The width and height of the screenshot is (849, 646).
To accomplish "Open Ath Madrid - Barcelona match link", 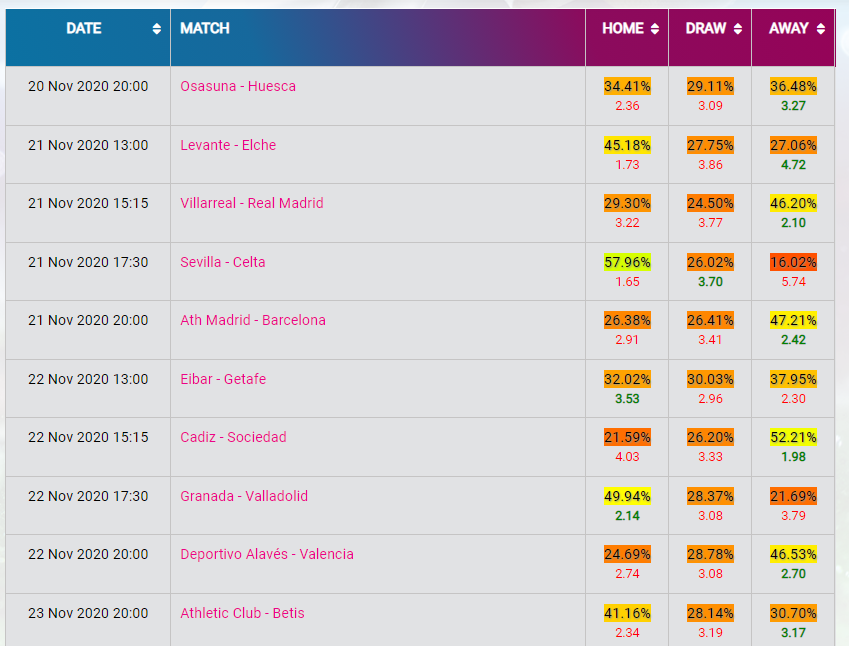I will point(253,320).
